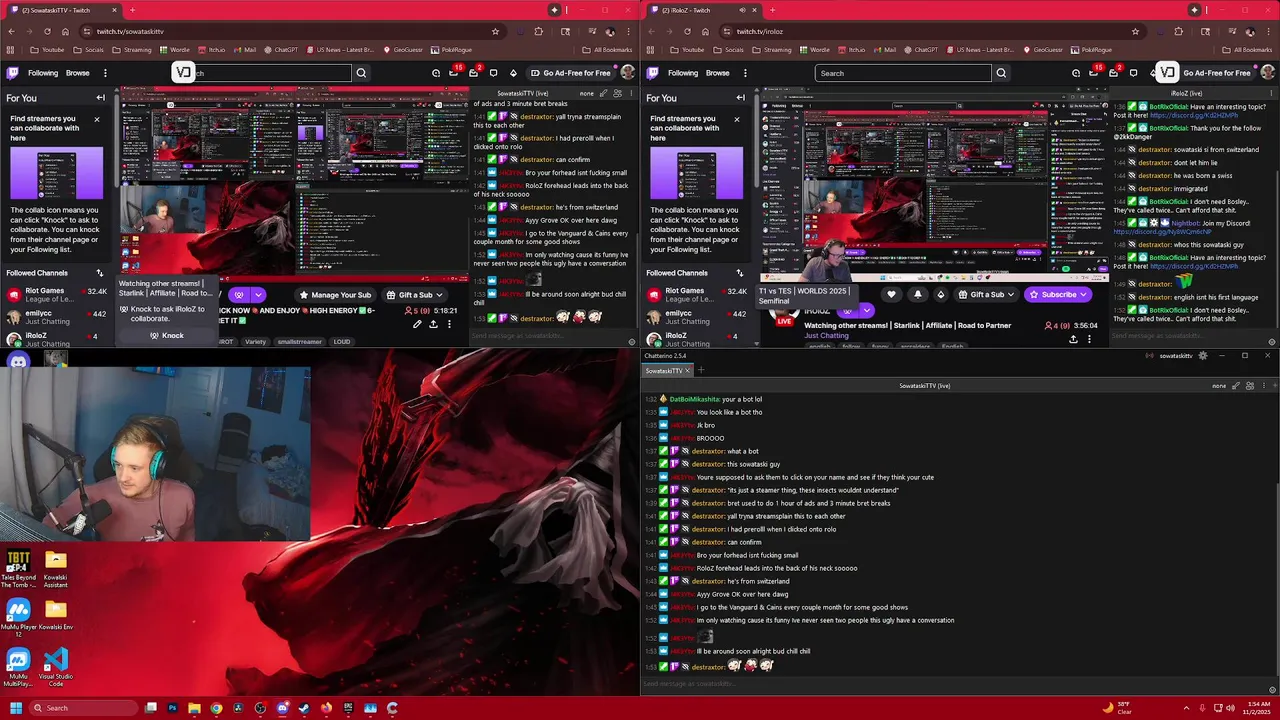Open Photoshop icon on the taskbar
The image size is (1280, 720).
click(x=172, y=708)
